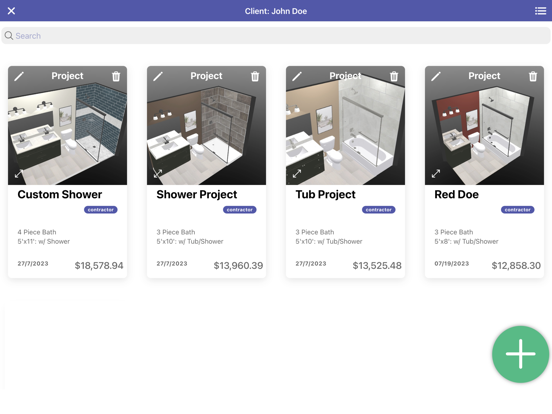Screen dimensions: 552x414
Task: Click the Client: John Doe header title
Action: pos(276,11)
